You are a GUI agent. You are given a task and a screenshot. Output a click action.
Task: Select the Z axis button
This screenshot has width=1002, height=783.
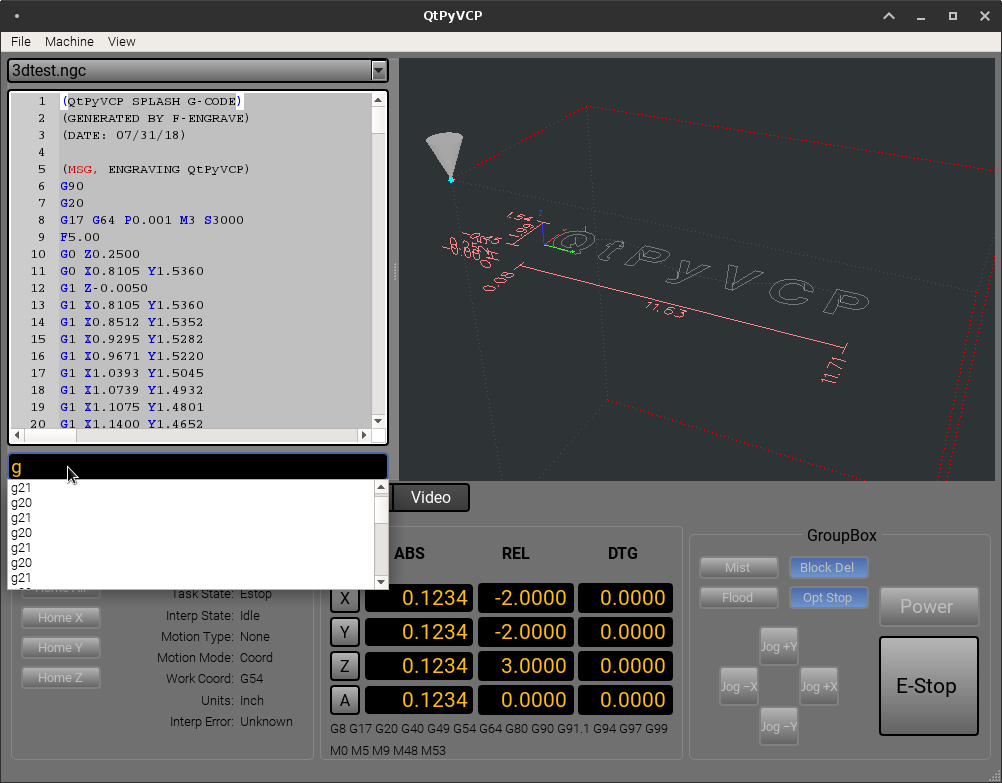coord(345,666)
